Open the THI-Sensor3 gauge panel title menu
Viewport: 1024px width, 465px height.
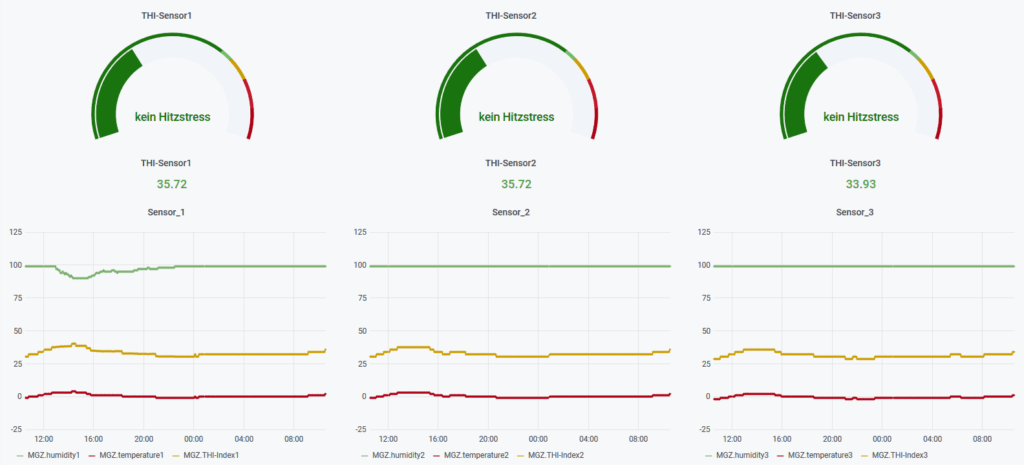(x=856, y=16)
